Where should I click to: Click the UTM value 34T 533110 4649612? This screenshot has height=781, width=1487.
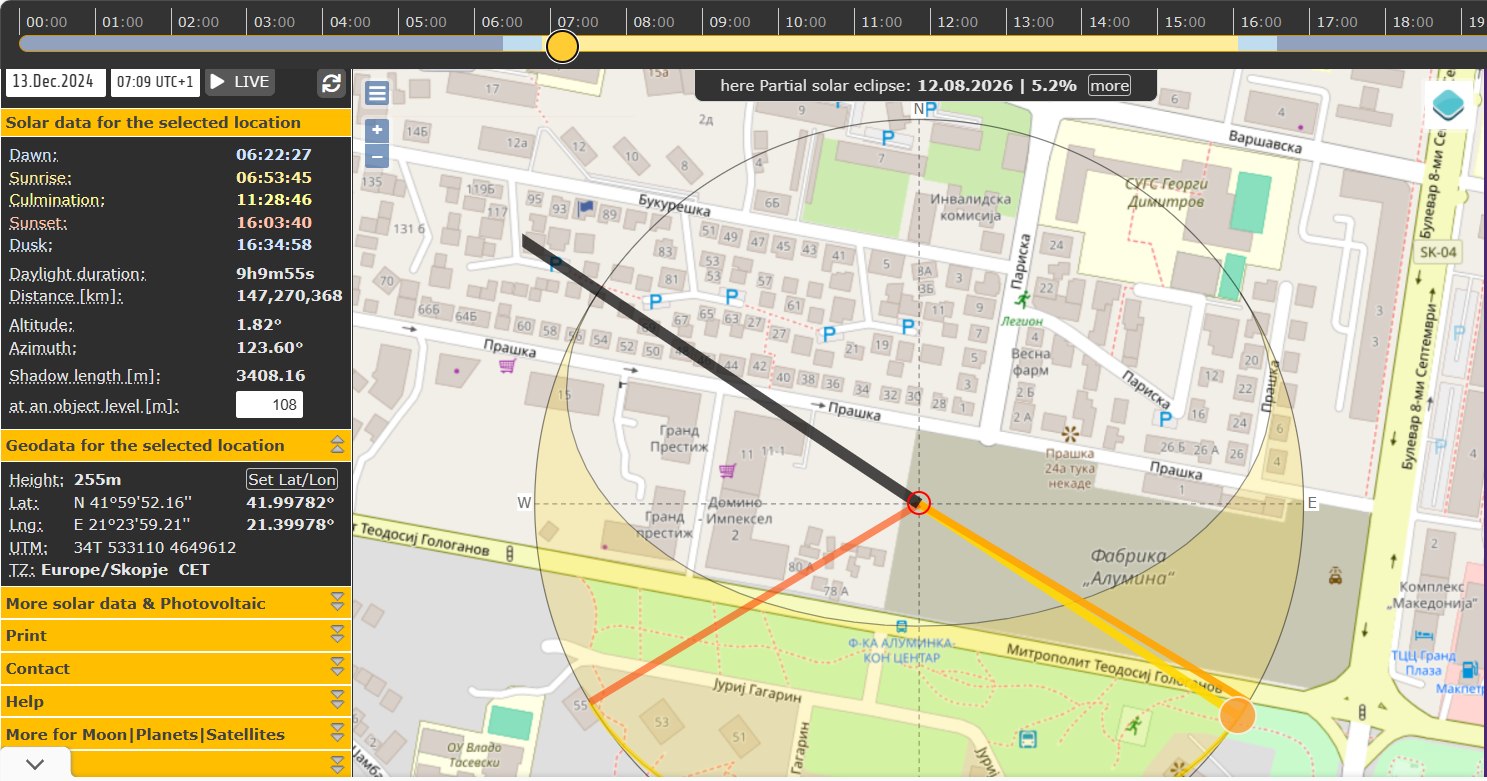pos(155,547)
